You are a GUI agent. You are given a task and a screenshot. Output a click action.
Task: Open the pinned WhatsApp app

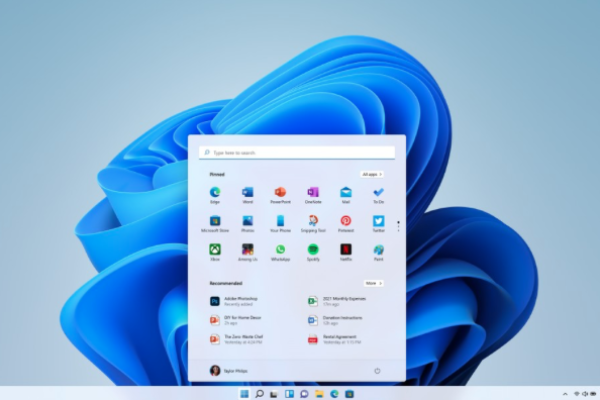280,249
